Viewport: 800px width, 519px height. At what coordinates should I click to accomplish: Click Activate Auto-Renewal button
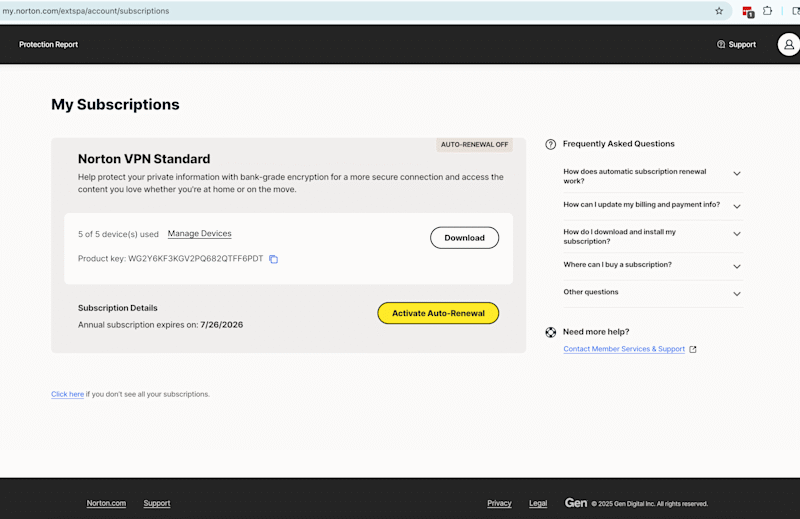click(x=438, y=313)
